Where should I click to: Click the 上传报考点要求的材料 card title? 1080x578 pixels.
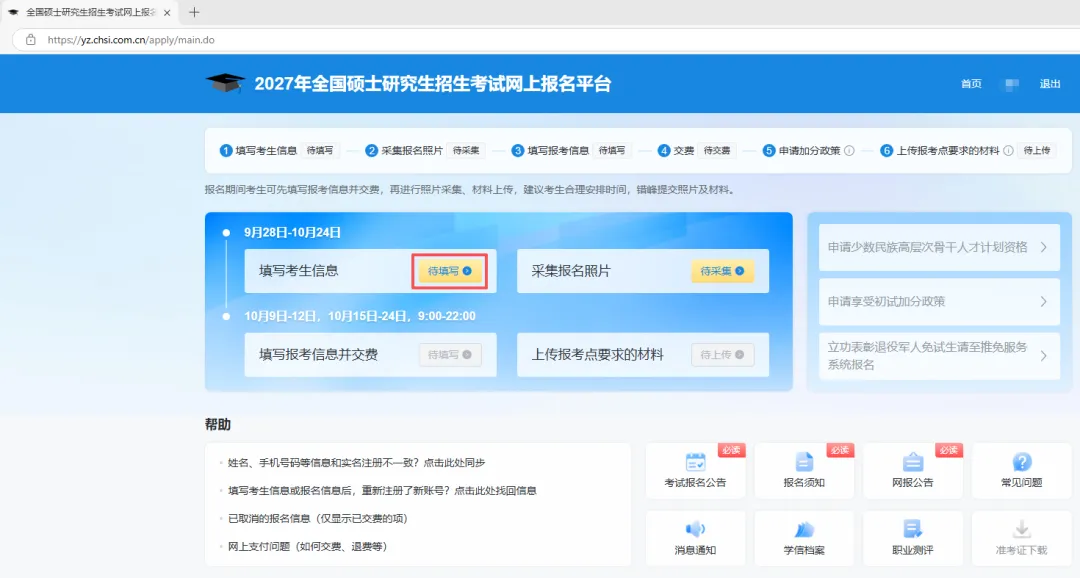[x=597, y=355]
